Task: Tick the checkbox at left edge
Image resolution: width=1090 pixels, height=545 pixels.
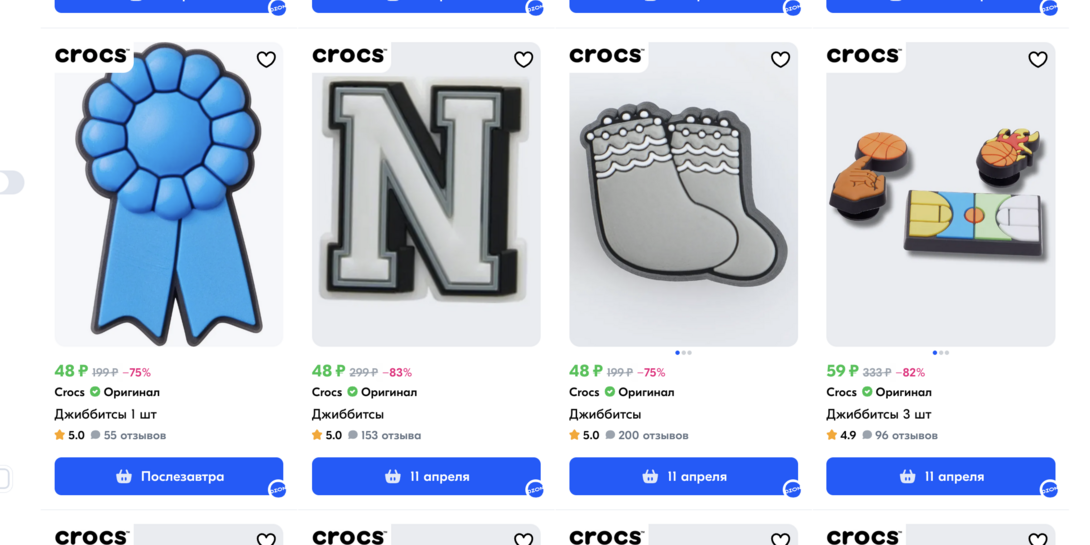Action: click(x=4, y=479)
